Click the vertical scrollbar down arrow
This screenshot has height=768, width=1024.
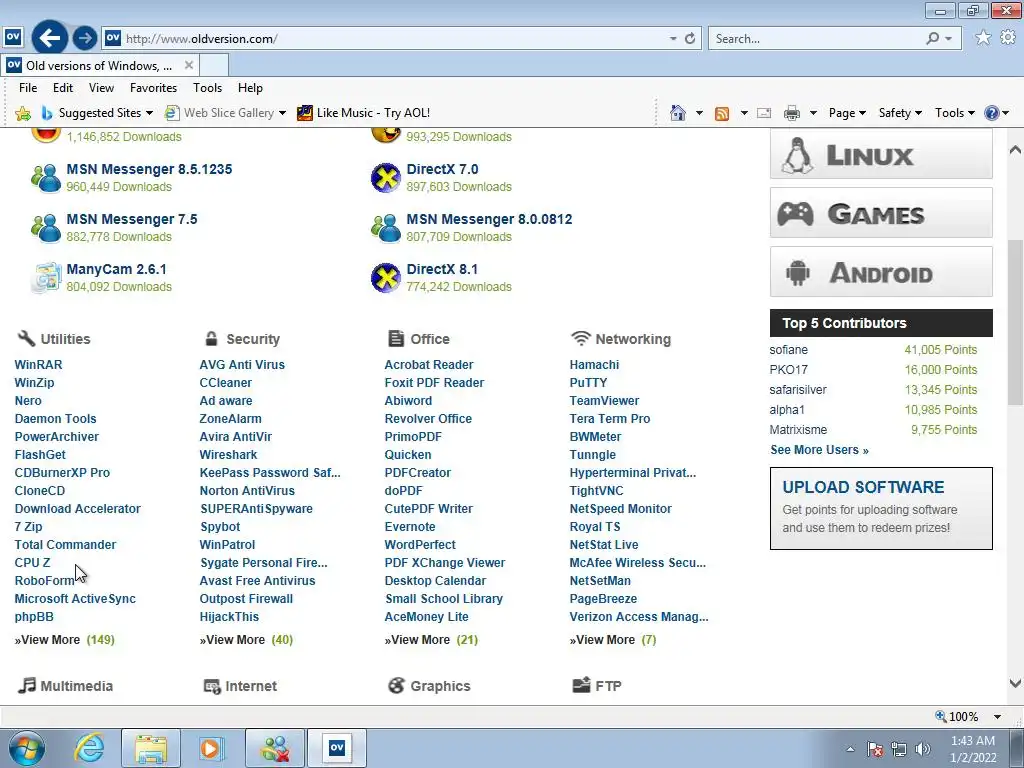pyautogui.click(x=1015, y=684)
